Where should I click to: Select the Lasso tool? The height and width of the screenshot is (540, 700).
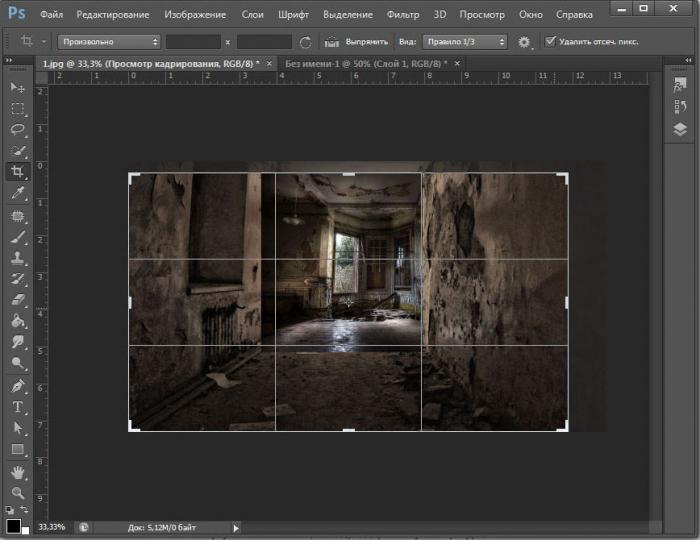point(17,130)
